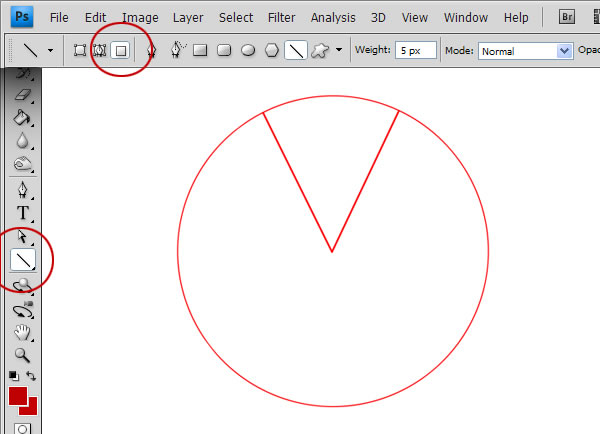Select the Hand tool

(22, 333)
